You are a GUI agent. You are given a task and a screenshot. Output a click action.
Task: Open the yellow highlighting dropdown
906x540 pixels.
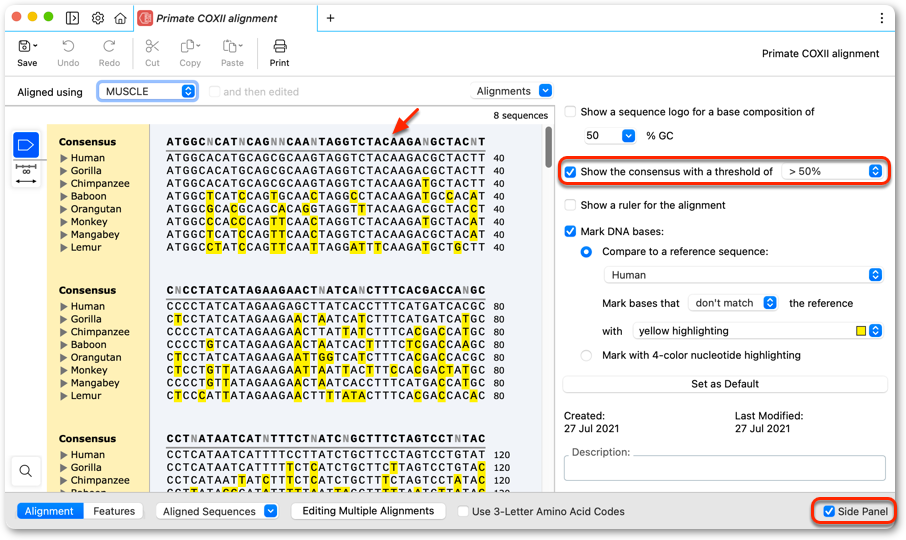click(758, 331)
